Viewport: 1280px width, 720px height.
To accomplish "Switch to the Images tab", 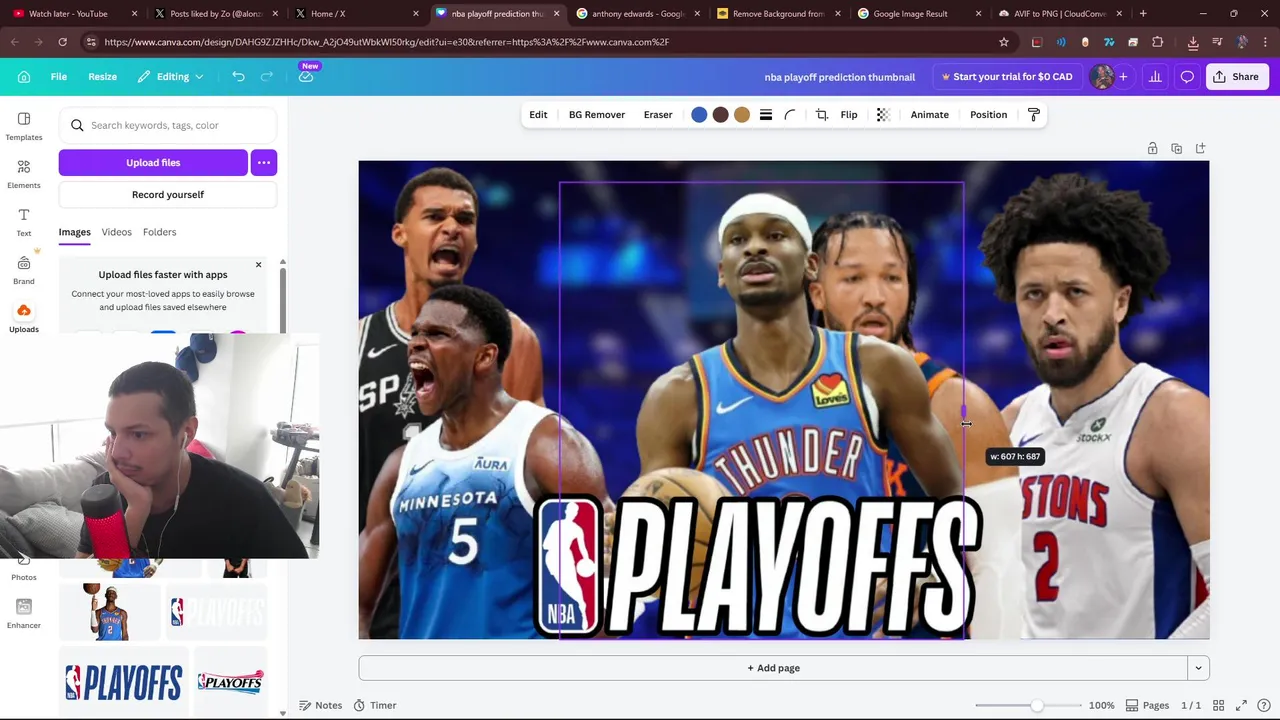I will (74, 232).
